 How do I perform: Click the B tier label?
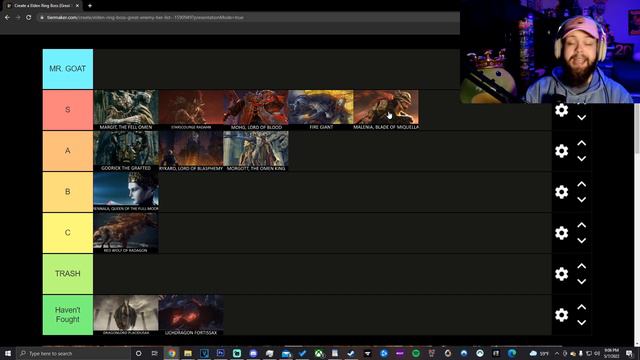coord(68,192)
